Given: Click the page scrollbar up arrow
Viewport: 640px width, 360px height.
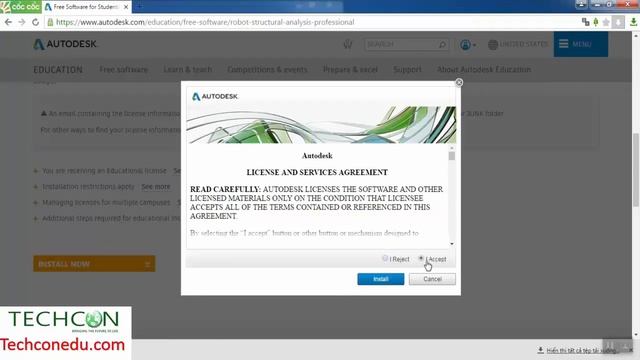Looking at the screenshot, I should tap(636, 36).
